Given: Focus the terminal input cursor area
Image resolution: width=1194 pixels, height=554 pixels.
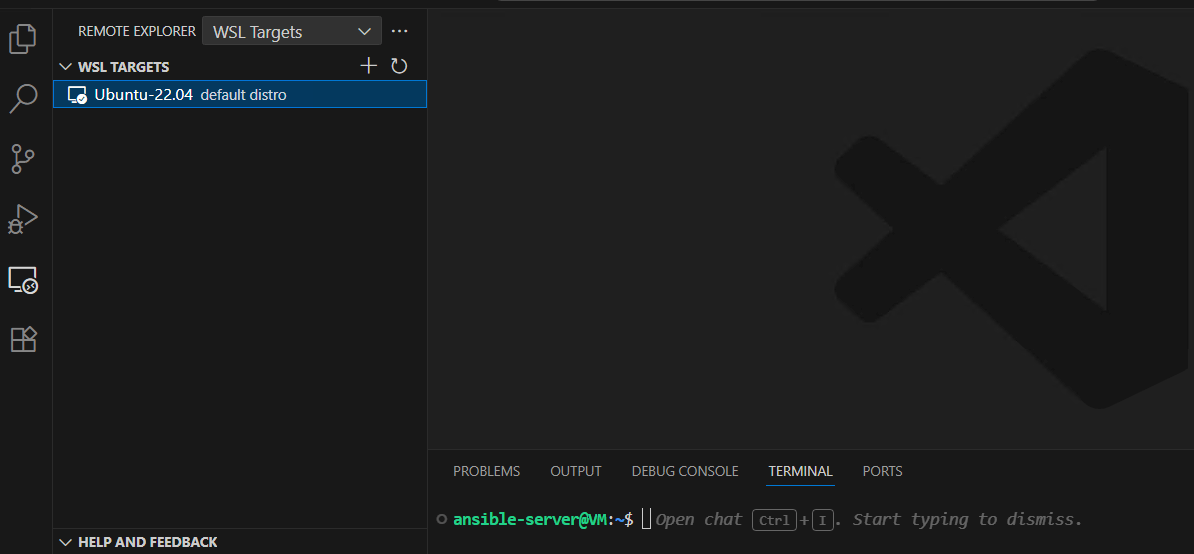Looking at the screenshot, I should click(646, 520).
